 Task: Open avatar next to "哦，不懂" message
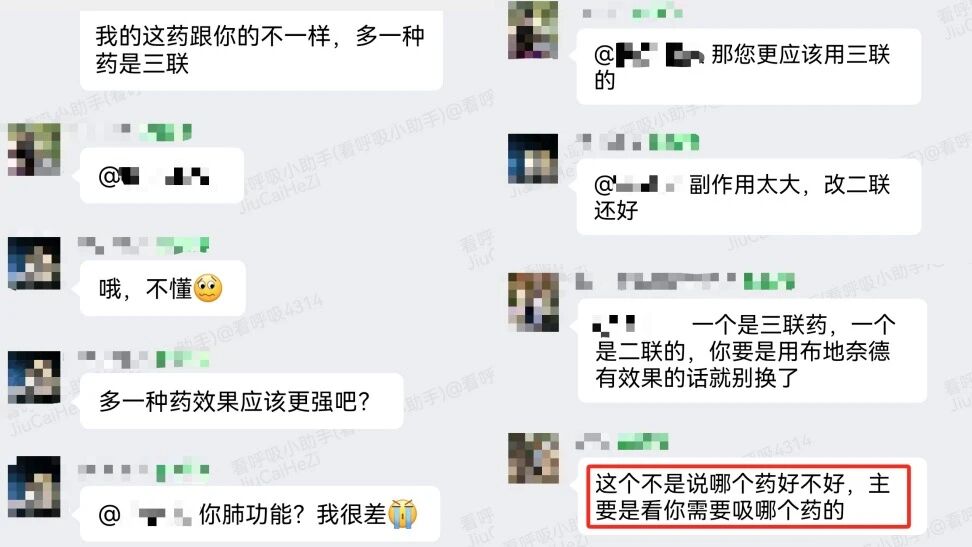click(x=34, y=263)
